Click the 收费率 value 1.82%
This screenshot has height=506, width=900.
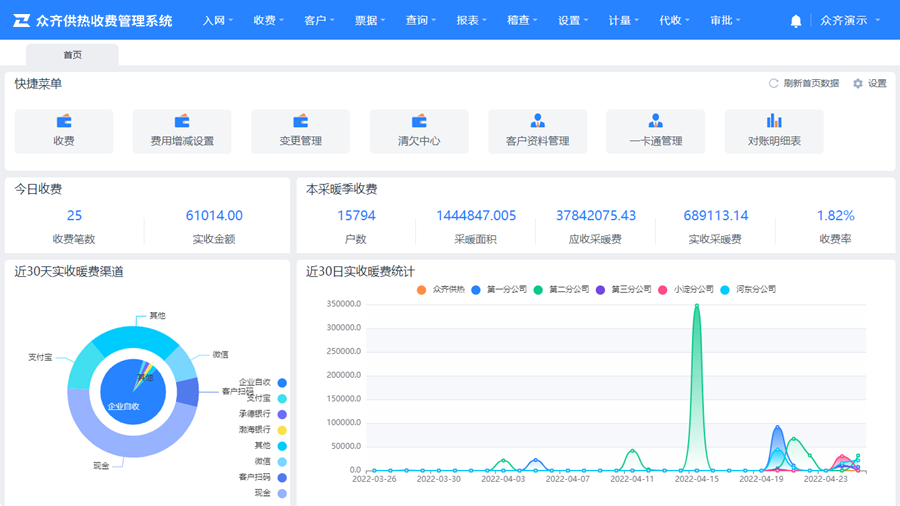click(x=836, y=216)
